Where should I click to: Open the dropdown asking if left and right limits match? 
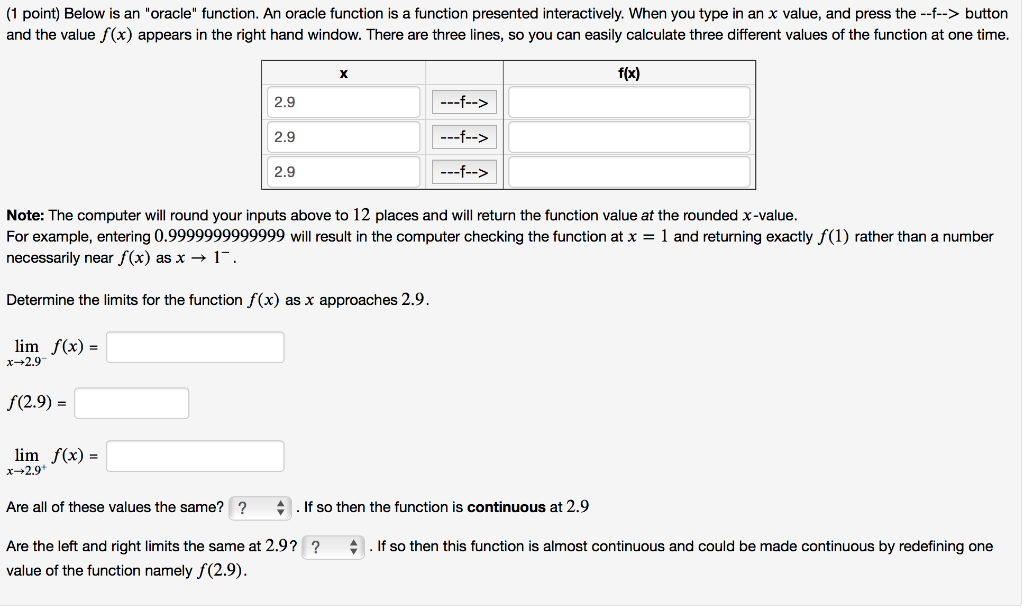[333, 547]
